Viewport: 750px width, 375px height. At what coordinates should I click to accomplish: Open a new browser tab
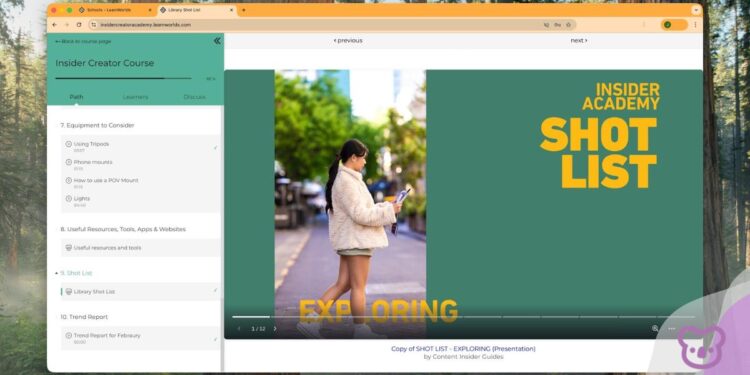(243, 10)
